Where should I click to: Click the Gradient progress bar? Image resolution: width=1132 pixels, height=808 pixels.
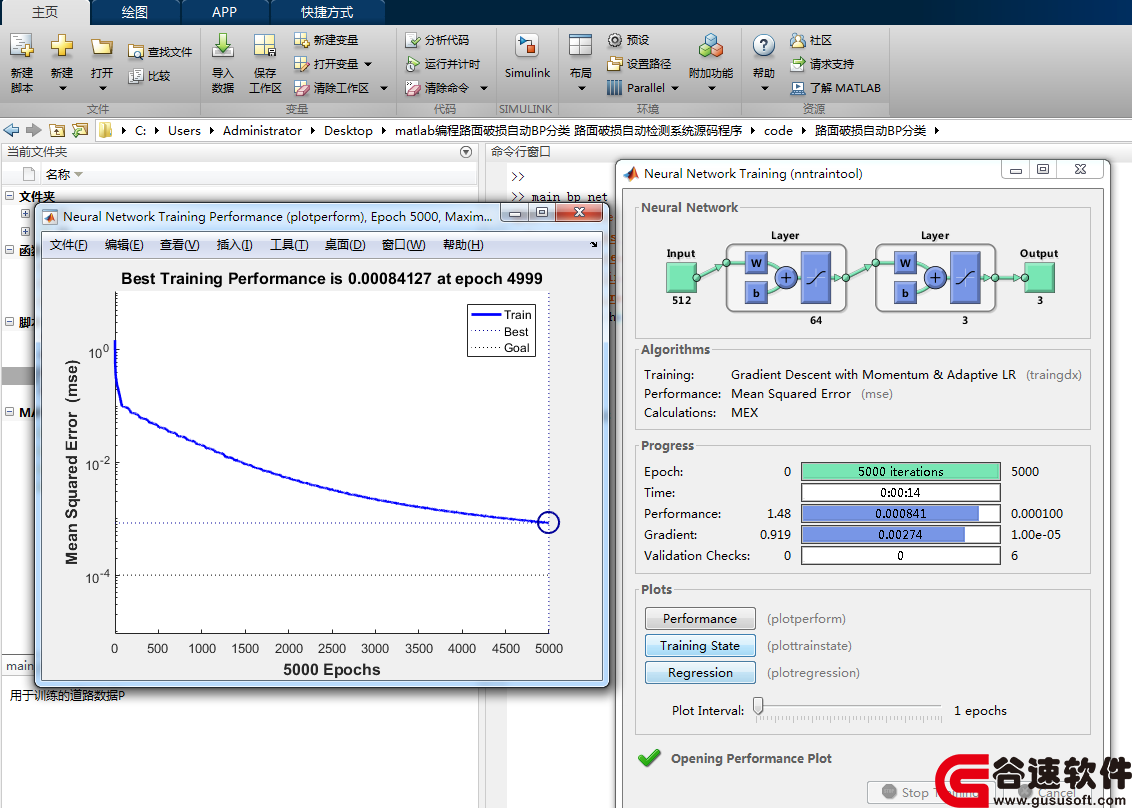pyautogui.click(x=901, y=534)
